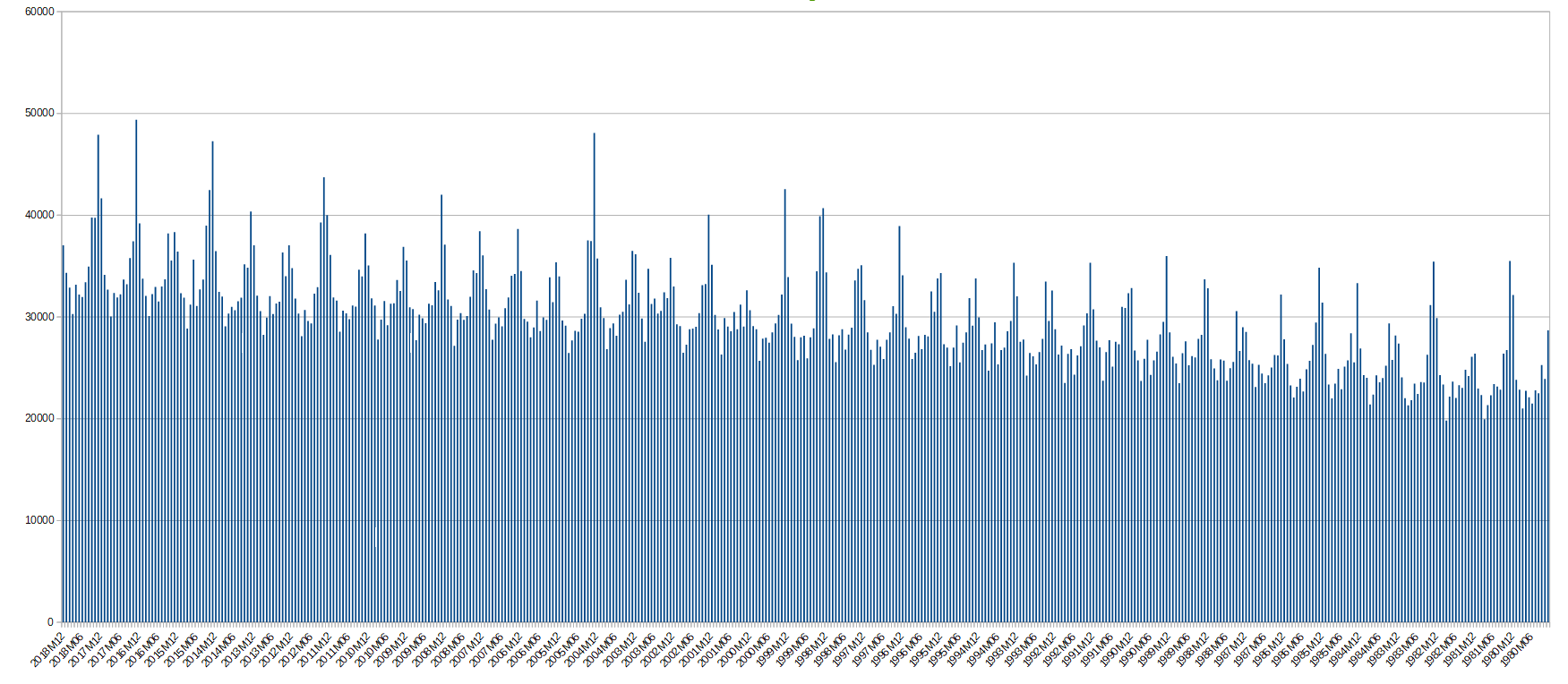1568x684 pixels.
Task: Select the 2014M12 date label on the x-axis
Action: tap(201, 649)
